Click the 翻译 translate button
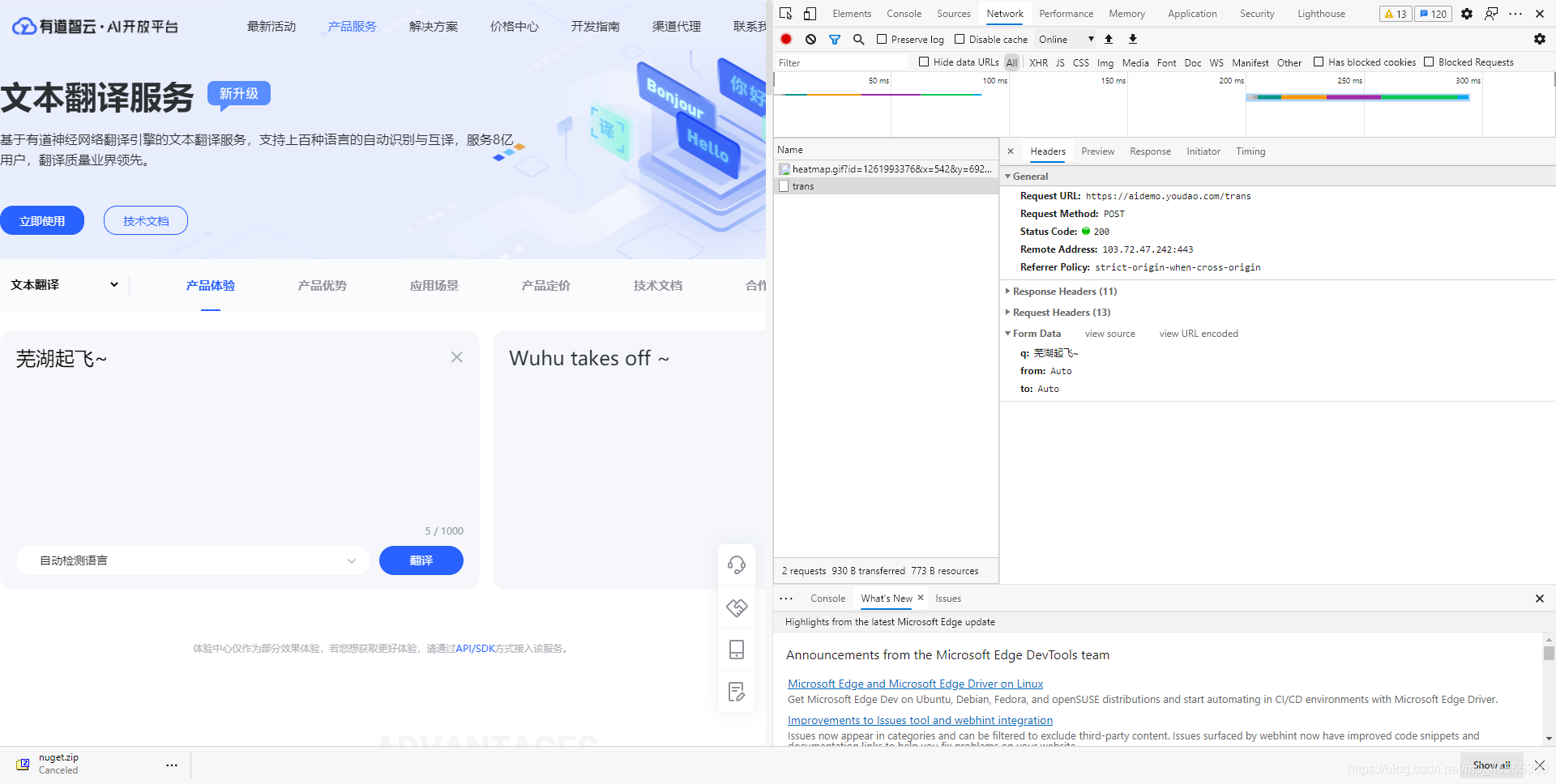 click(421, 560)
